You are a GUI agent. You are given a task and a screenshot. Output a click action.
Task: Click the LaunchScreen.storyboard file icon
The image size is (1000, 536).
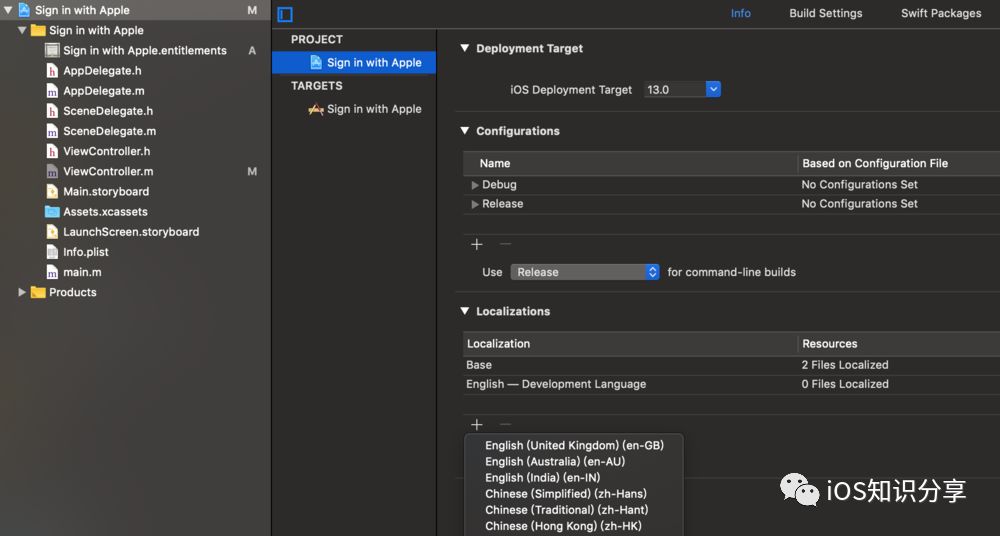click(x=52, y=232)
